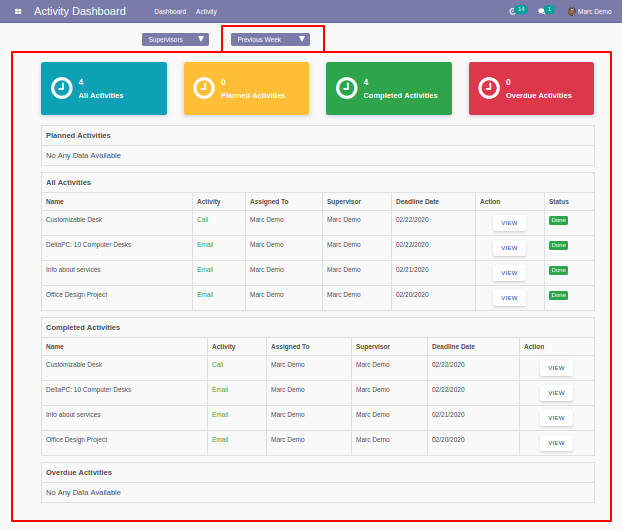
Task: View Info about services in Completed Activities
Action: 556,418
